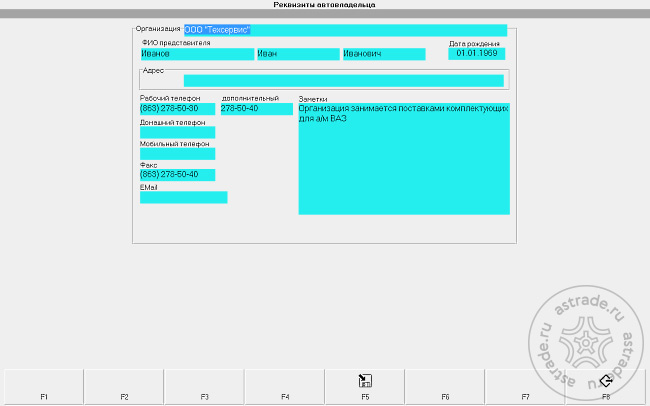650x406 pixels.
Task: Click the дополнительный phone field 278-50-40
Action: click(x=257, y=109)
